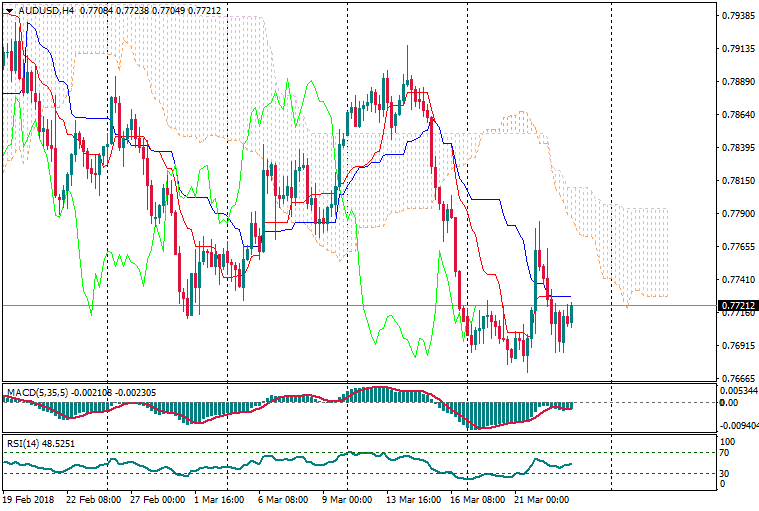
Task: Pick the 0.78640 price scale value
Action: pyautogui.click(x=737, y=115)
